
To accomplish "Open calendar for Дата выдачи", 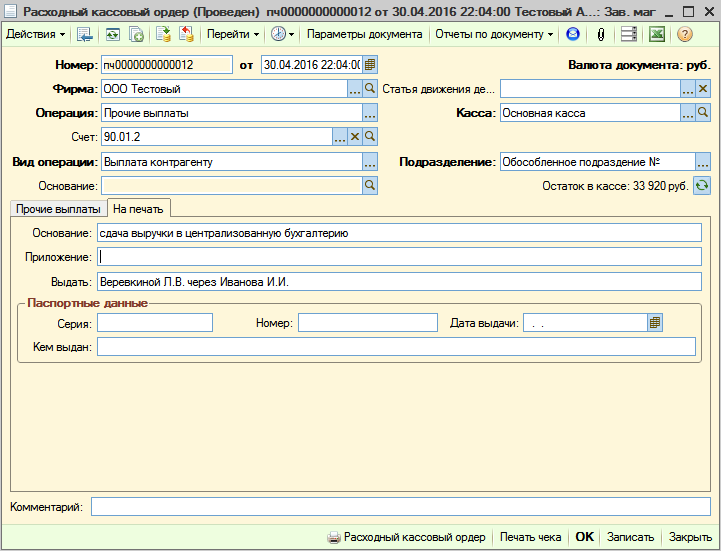I will [655, 322].
